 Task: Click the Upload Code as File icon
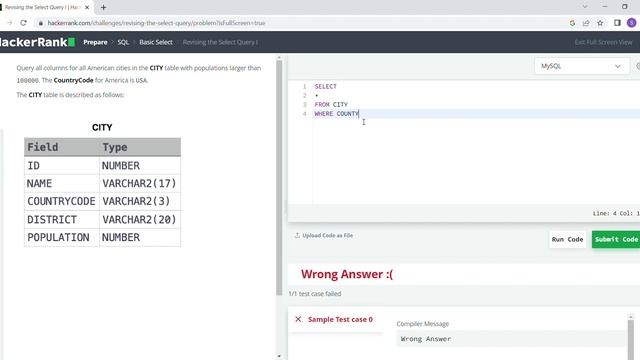click(297, 236)
